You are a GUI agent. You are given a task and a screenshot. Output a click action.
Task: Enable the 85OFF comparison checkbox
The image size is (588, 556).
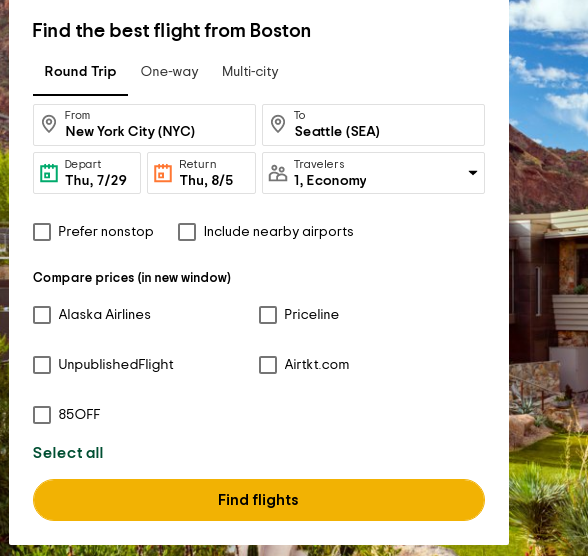42,415
